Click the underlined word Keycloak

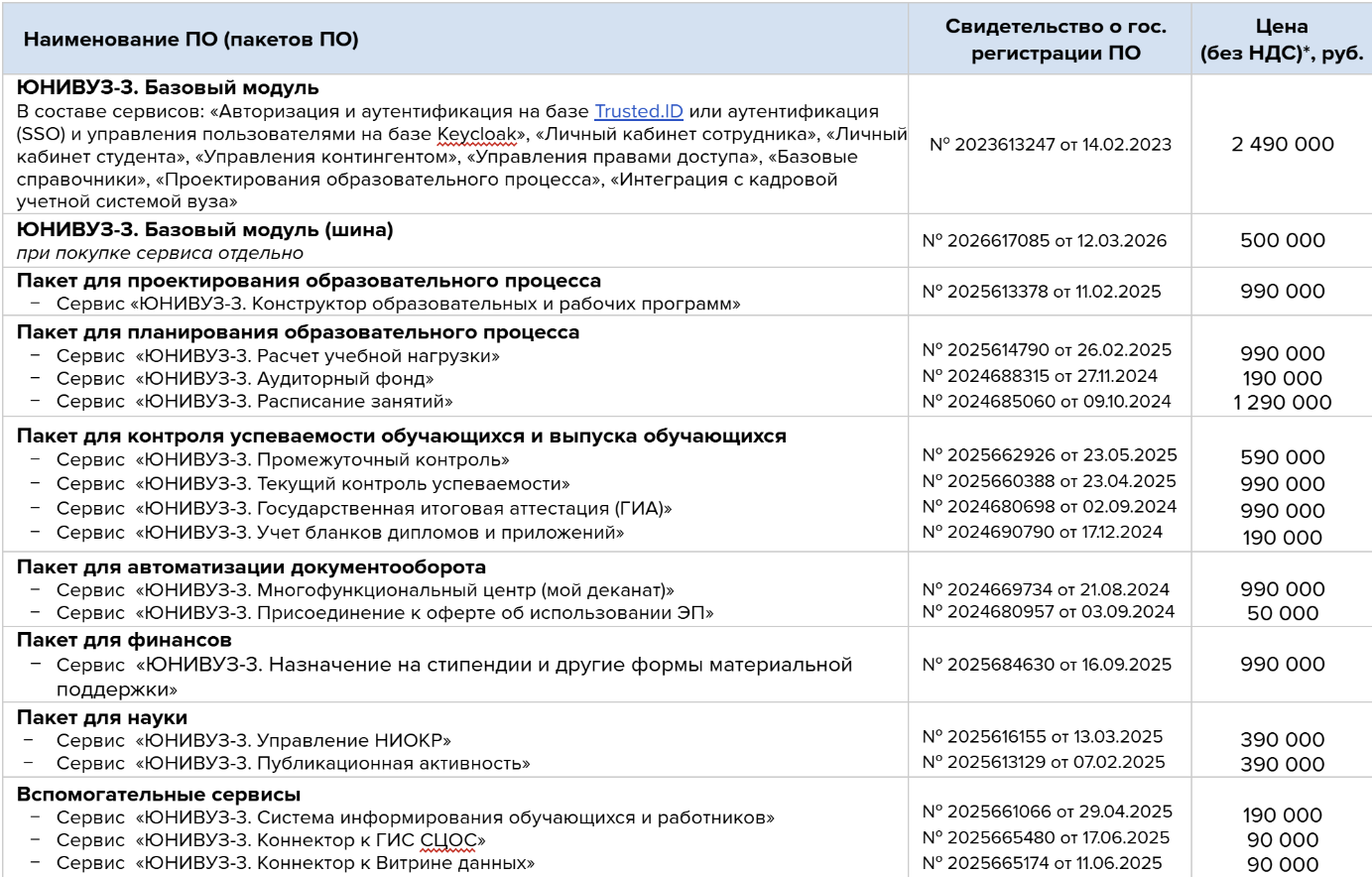476,134
